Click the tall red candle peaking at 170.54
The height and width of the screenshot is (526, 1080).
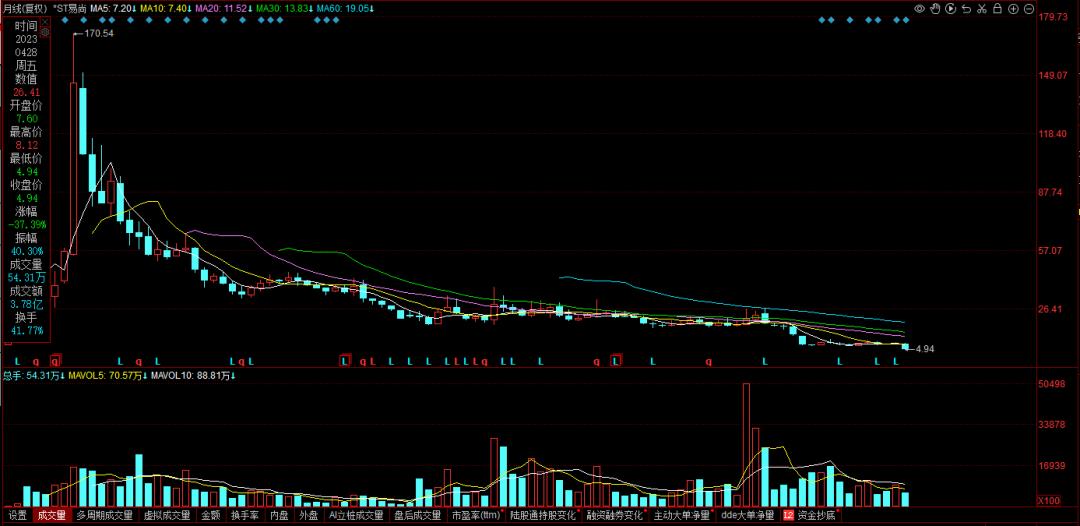(x=73, y=169)
